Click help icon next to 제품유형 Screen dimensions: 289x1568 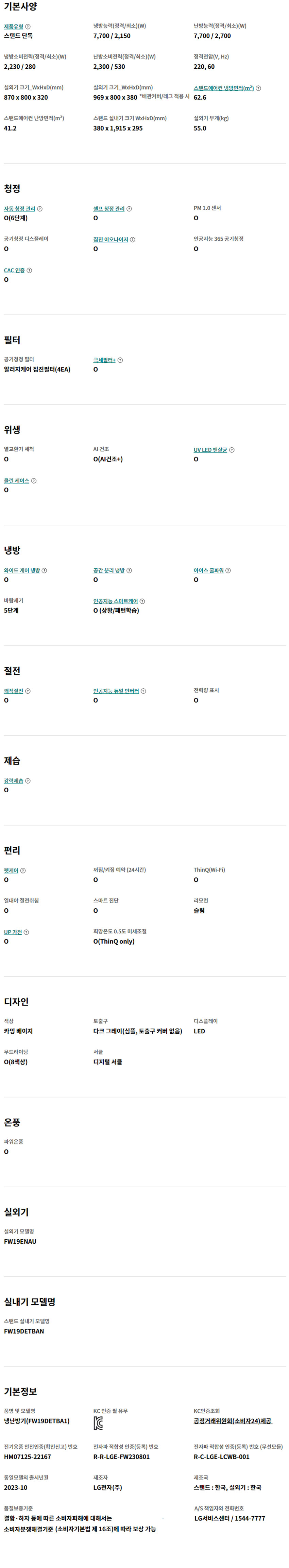pyautogui.click(x=28, y=27)
